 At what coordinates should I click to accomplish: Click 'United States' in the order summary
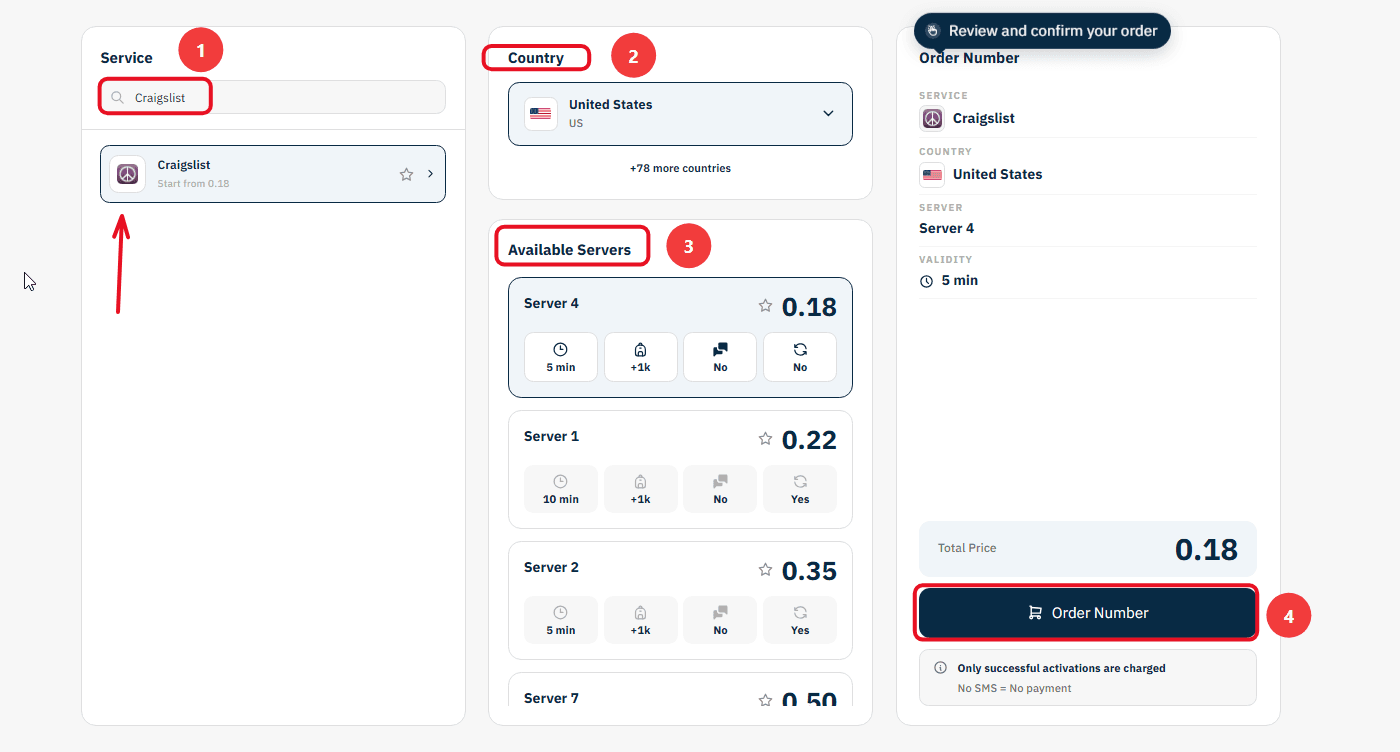pyautogui.click(x=997, y=174)
